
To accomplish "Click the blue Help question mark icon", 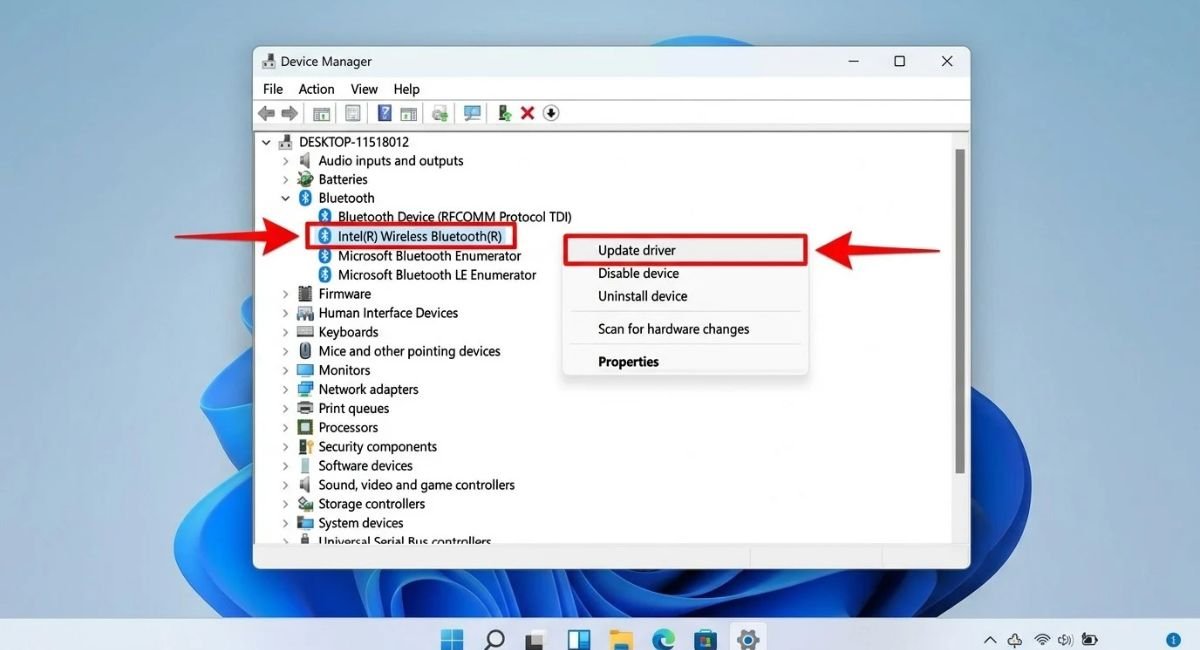I will pos(384,113).
